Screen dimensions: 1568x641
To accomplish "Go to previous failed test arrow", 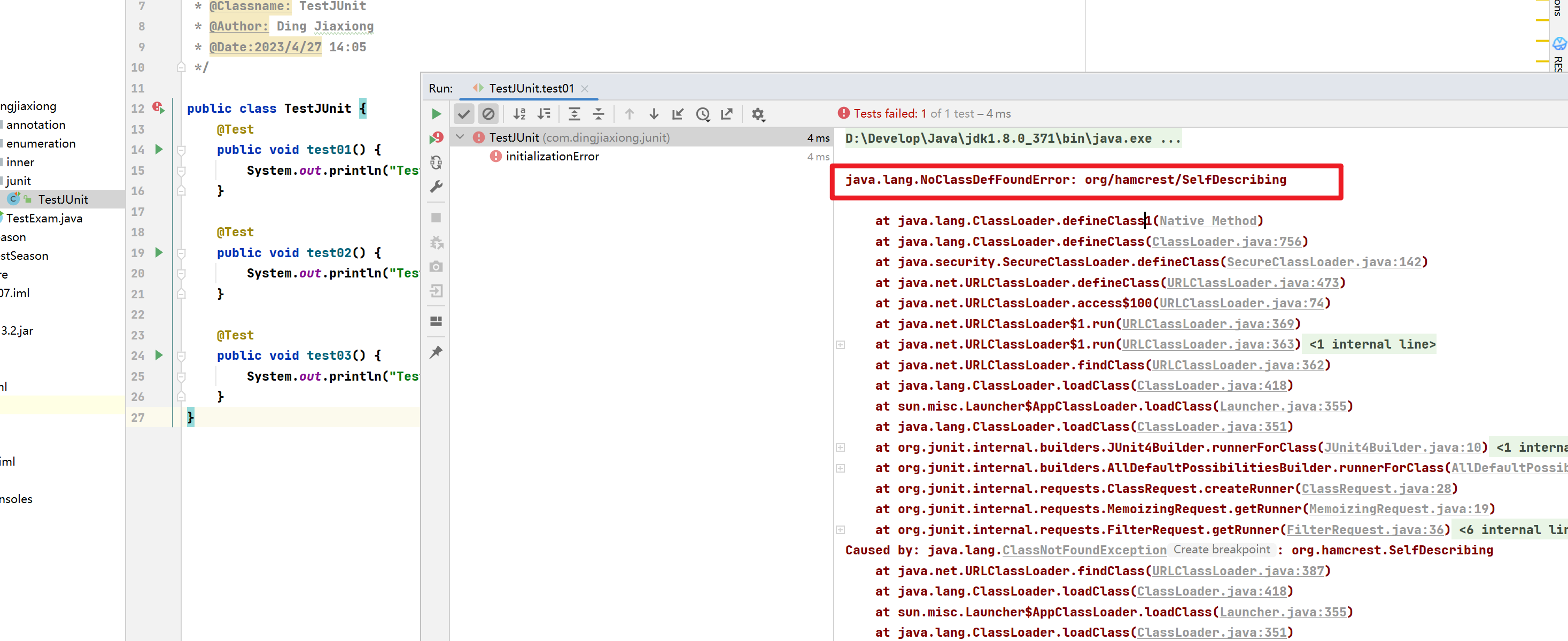I will (630, 114).
